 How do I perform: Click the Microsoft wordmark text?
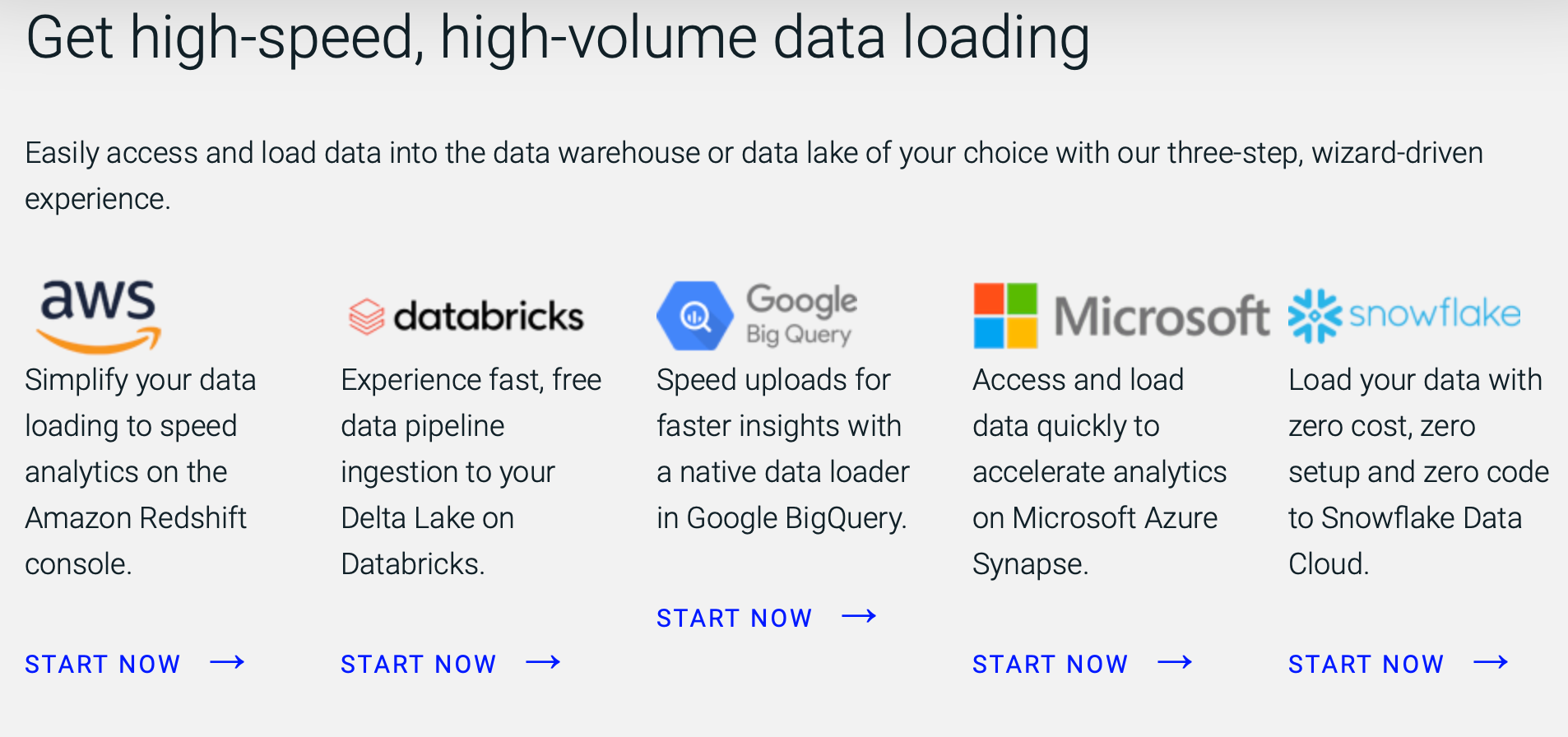(1162, 317)
